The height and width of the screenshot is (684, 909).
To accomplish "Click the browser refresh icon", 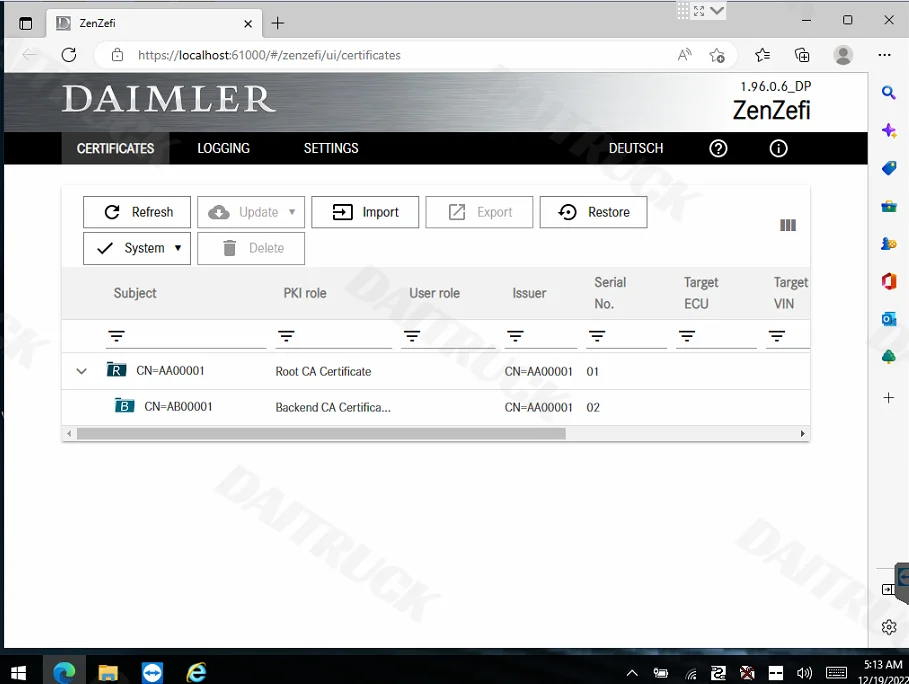I will [69, 55].
